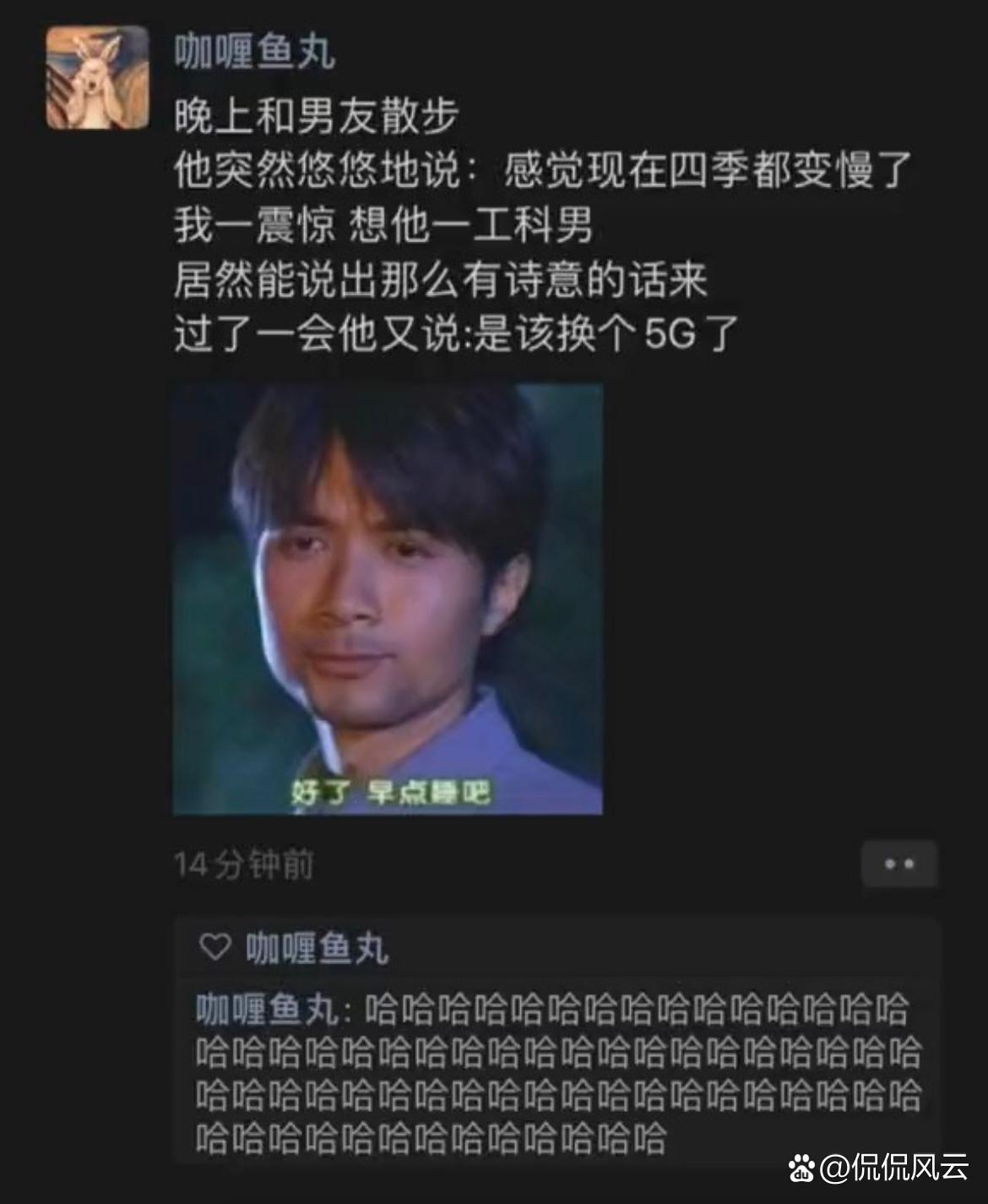Click the @侃侃风云 watermark text
Viewport: 988px width, 1204px height.
click(894, 1168)
